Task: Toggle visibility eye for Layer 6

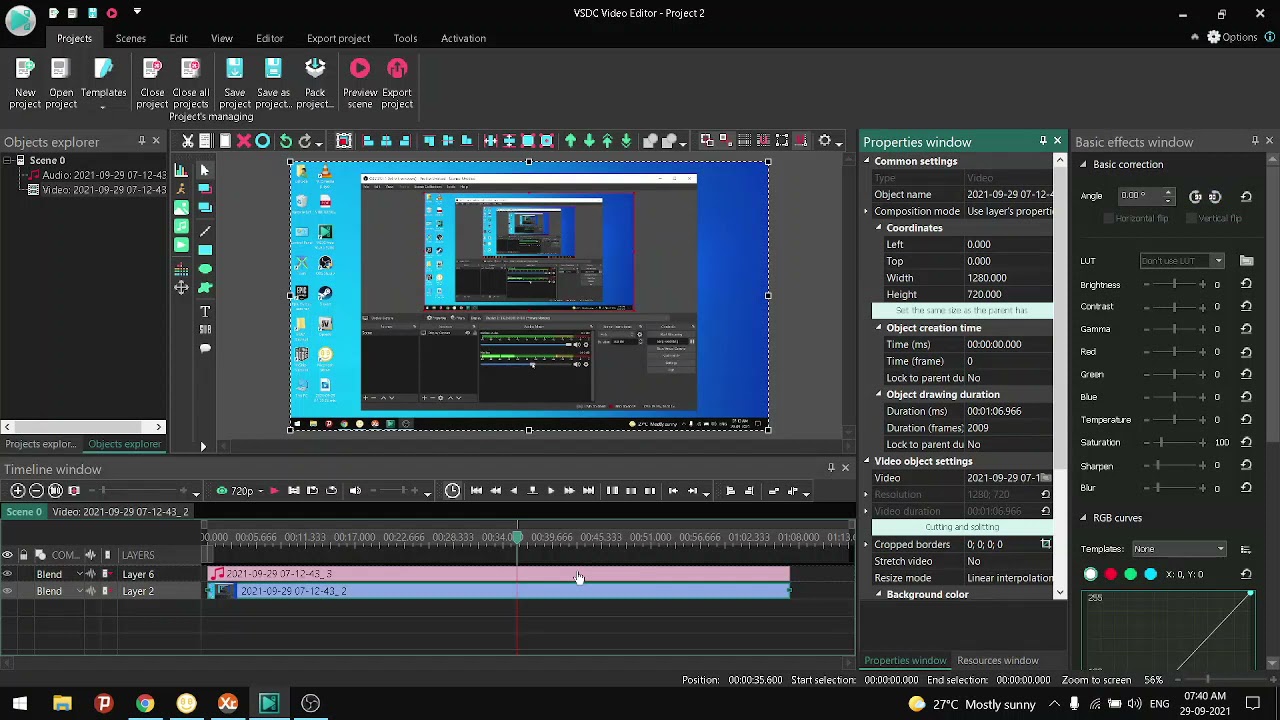Action: (x=7, y=574)
